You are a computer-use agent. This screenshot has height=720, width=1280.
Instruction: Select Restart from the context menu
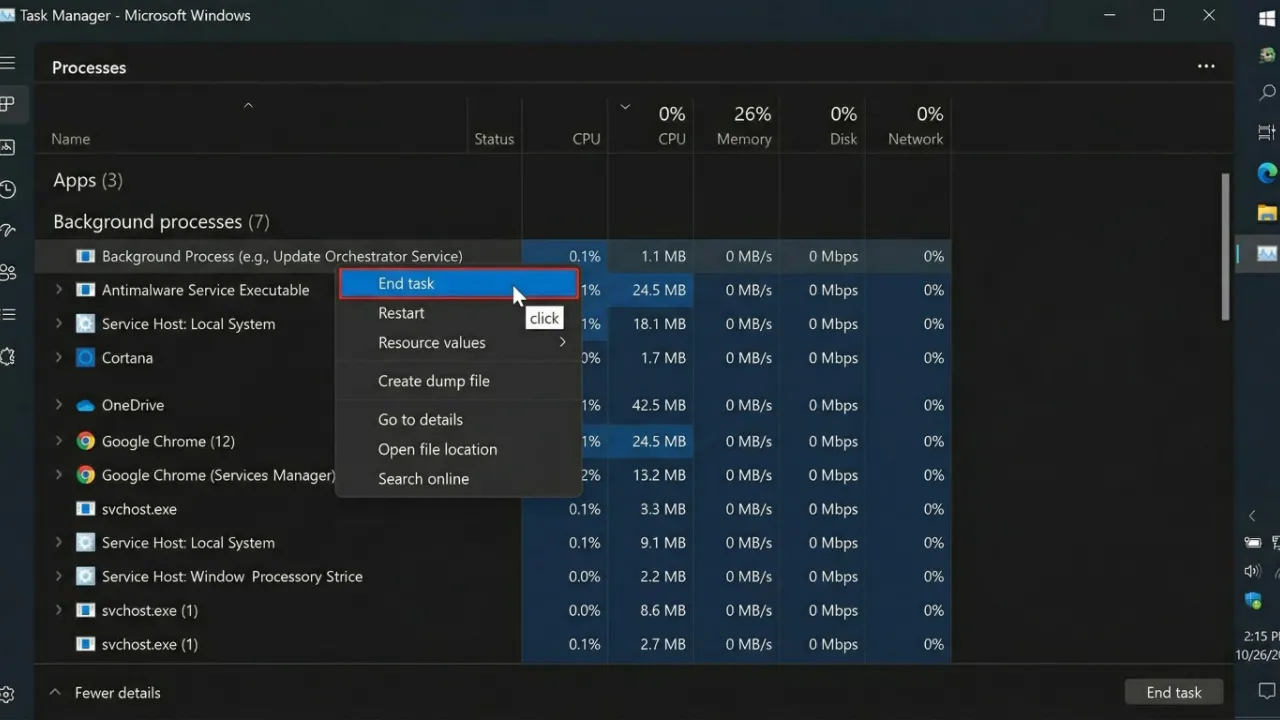coord(401,313)
